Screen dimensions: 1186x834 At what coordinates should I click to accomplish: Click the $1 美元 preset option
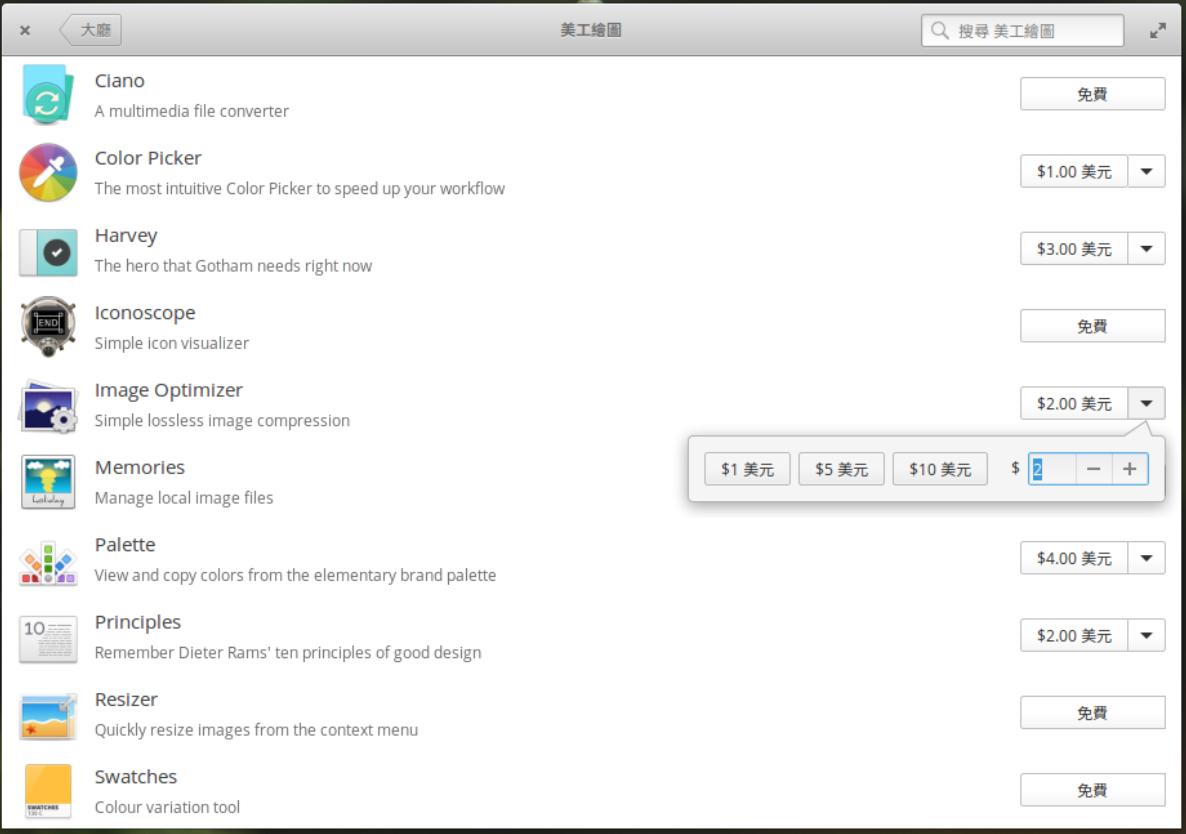pos(747,468)
